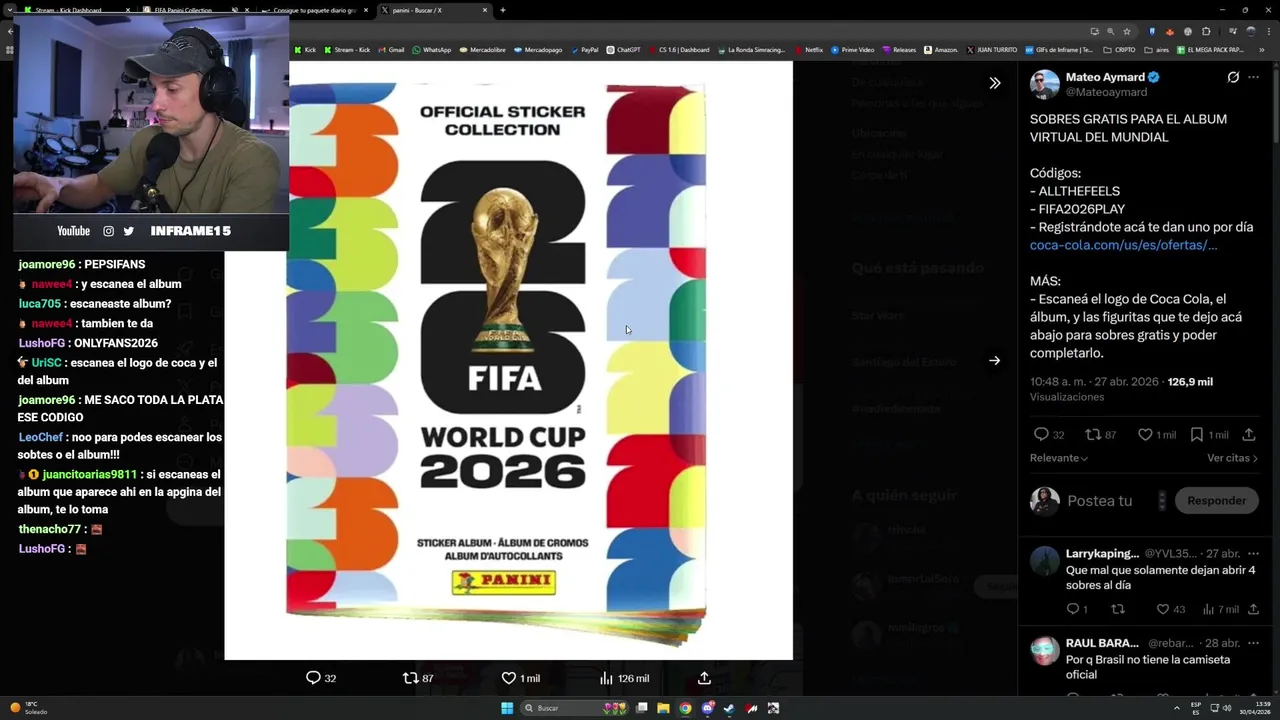View 7 mil analytics on Larrykaping's reply
The width and height of the screenshot is (1280, 720).
[1220, 609]
